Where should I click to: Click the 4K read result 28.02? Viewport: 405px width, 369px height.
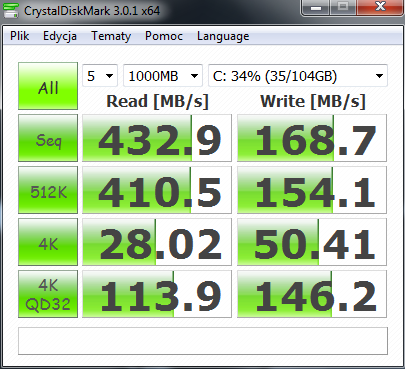click(x=157, y=242)
